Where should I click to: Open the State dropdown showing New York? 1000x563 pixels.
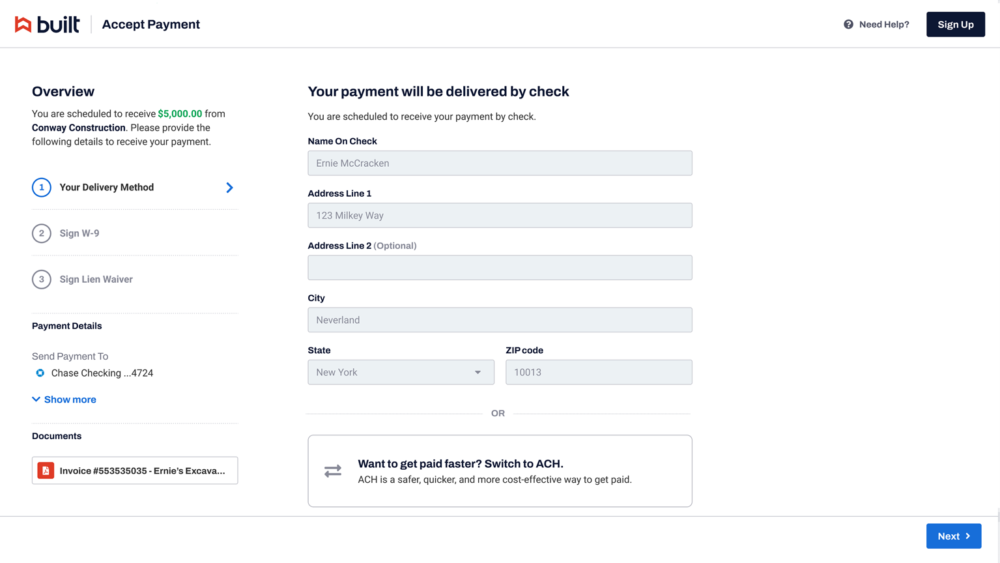pyautogui.click(x=400, y=372)
